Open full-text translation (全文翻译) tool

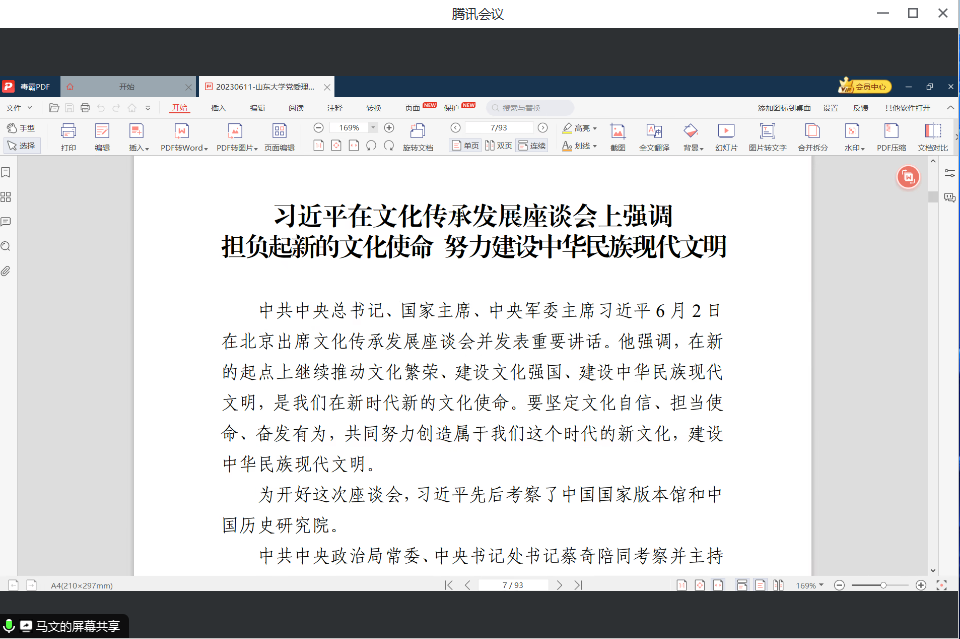click(654, 131)
